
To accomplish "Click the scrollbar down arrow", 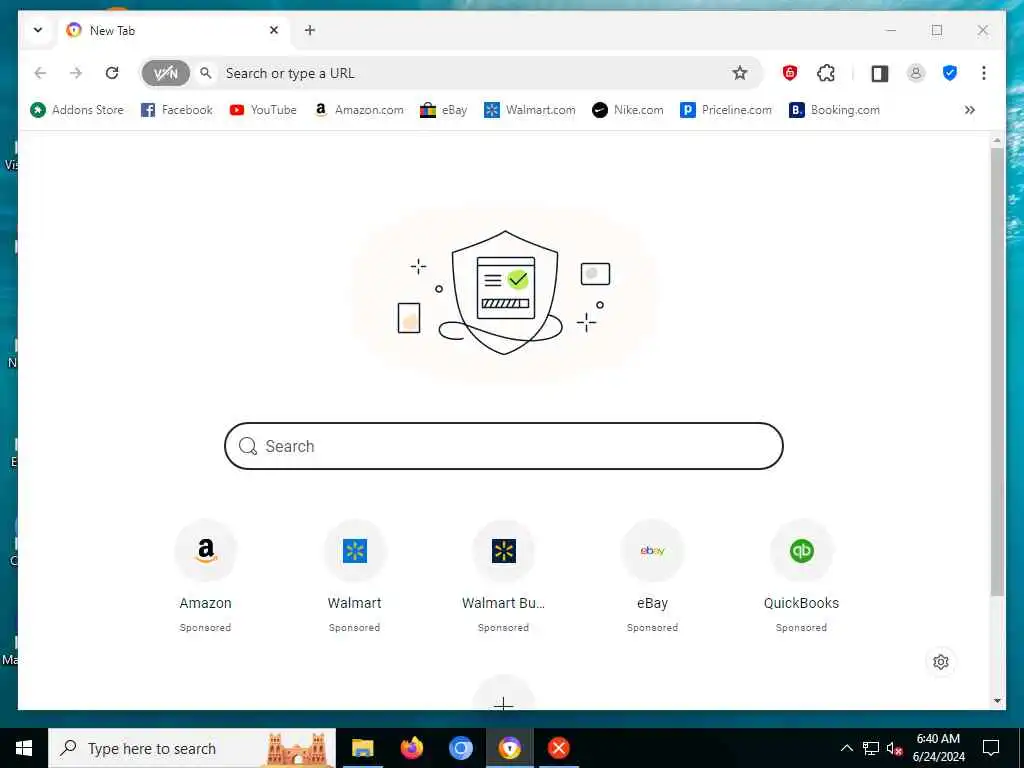I will pos(997,701).
